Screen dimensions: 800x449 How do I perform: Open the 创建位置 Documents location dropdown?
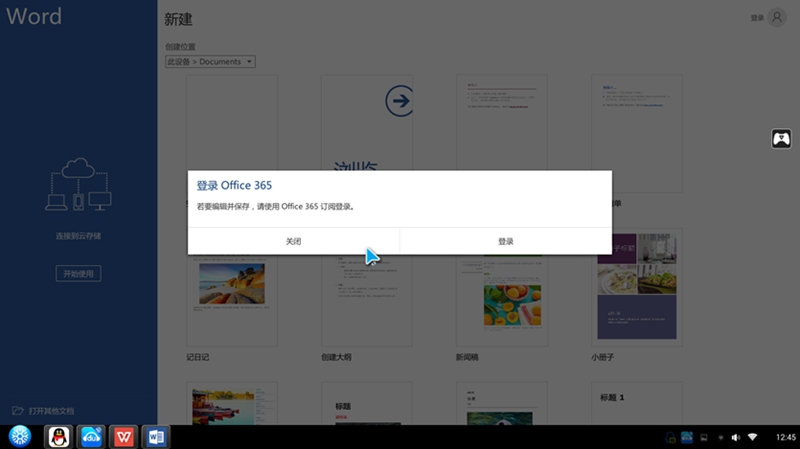click(x=210, y=62)
